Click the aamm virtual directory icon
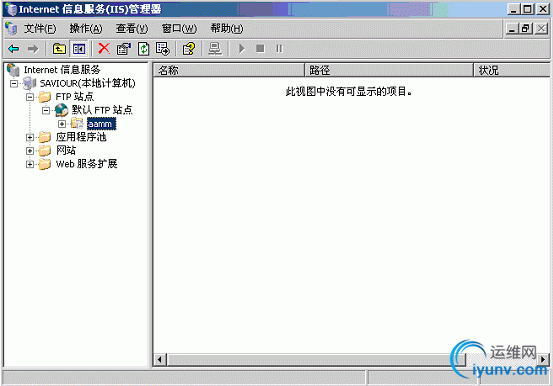The width and height of the screenshot is (553, 386). [77, 123]
